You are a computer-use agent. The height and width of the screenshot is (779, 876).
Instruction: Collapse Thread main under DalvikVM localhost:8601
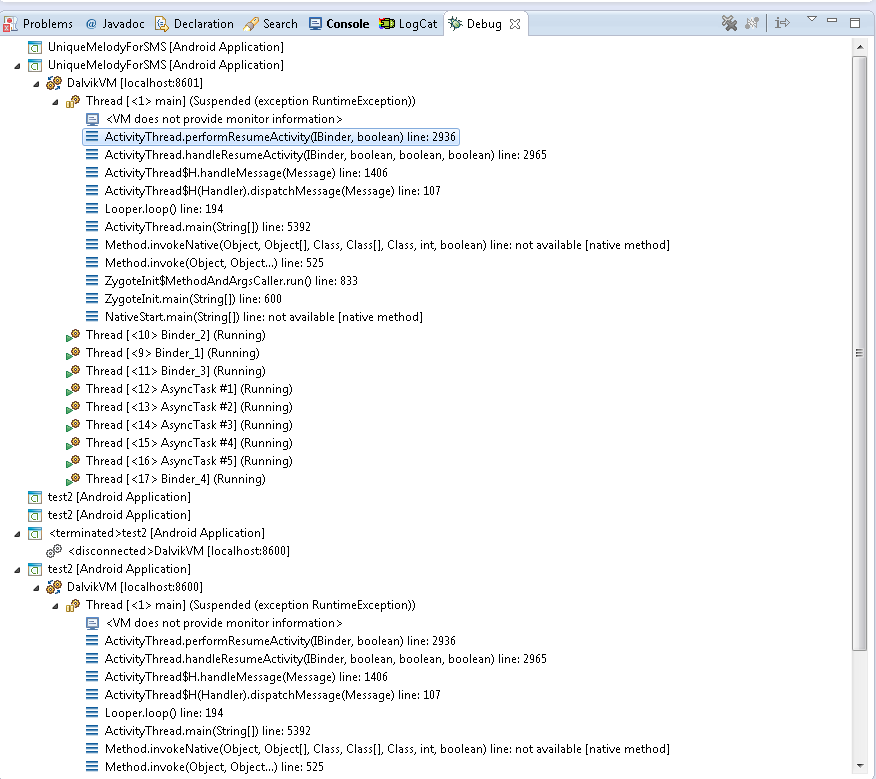55,102
